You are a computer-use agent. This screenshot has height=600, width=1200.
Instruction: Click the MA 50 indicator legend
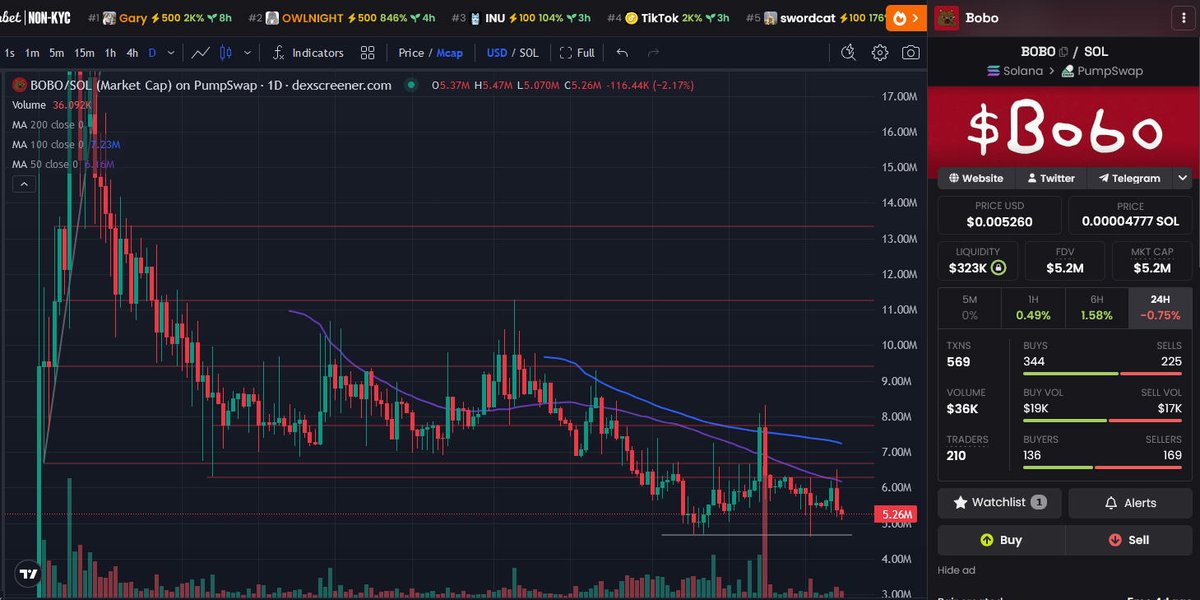coord(63,164)
